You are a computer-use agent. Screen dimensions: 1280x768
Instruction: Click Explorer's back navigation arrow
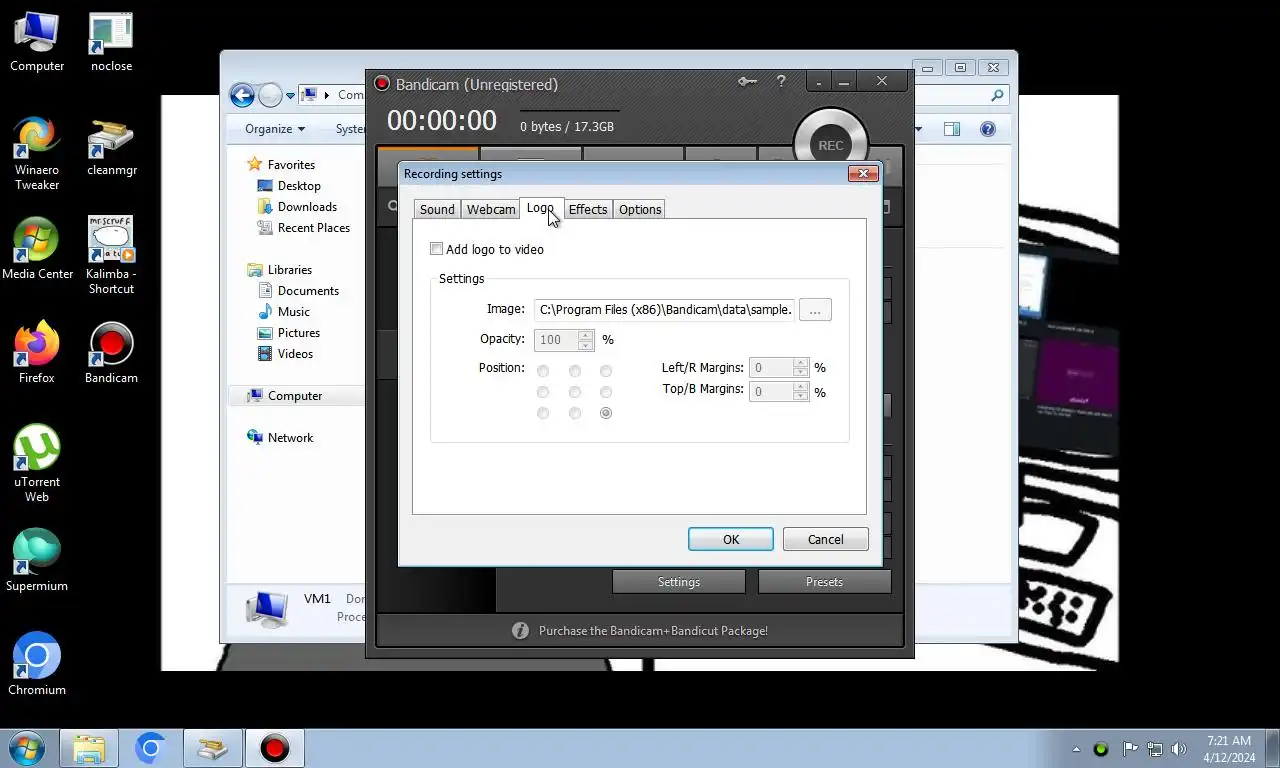pyautogui.click(x=242, y=95)
